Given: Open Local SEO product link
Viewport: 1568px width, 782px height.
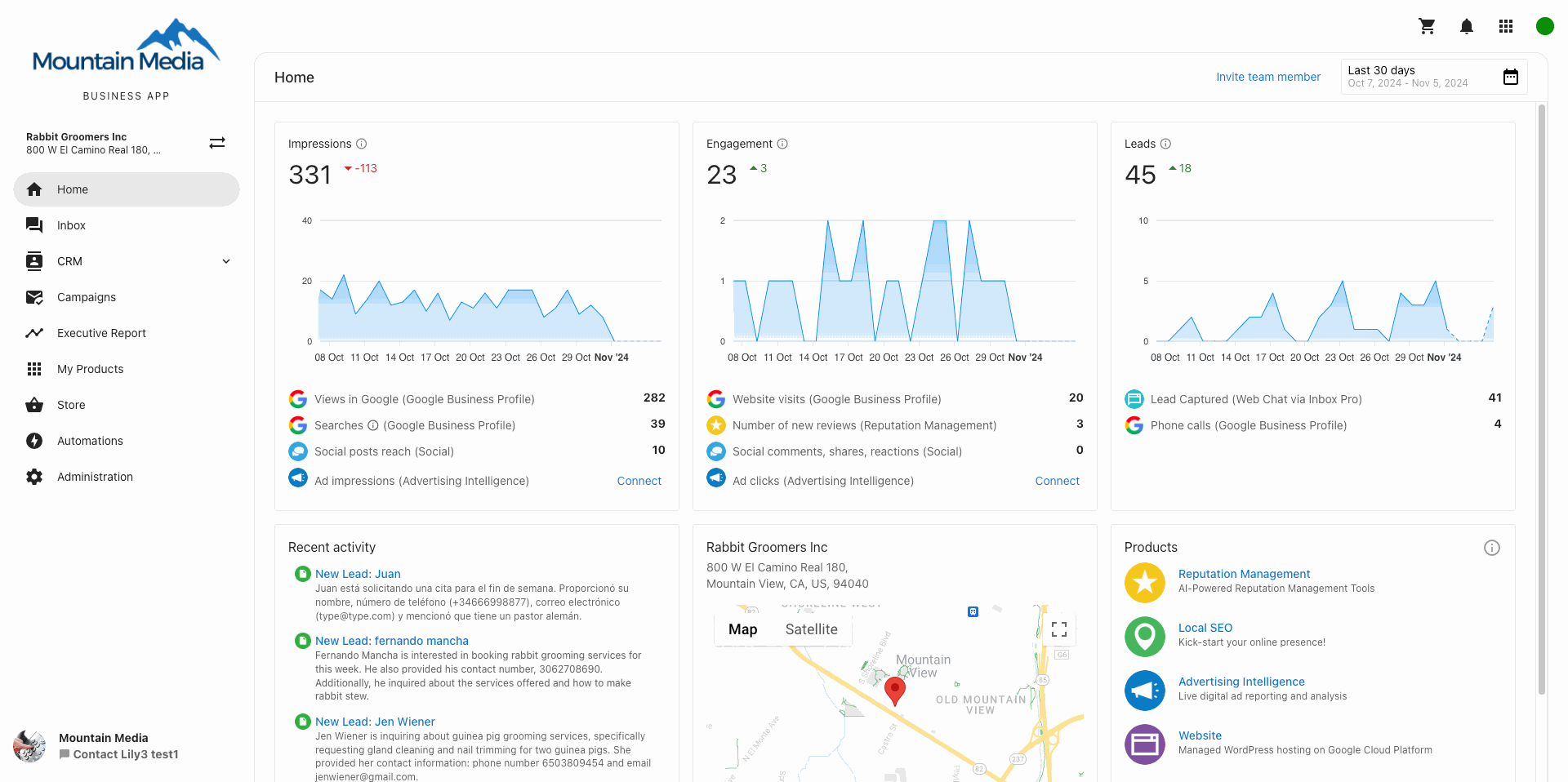Looking at the screenshot, I should tap(1205, 628).
